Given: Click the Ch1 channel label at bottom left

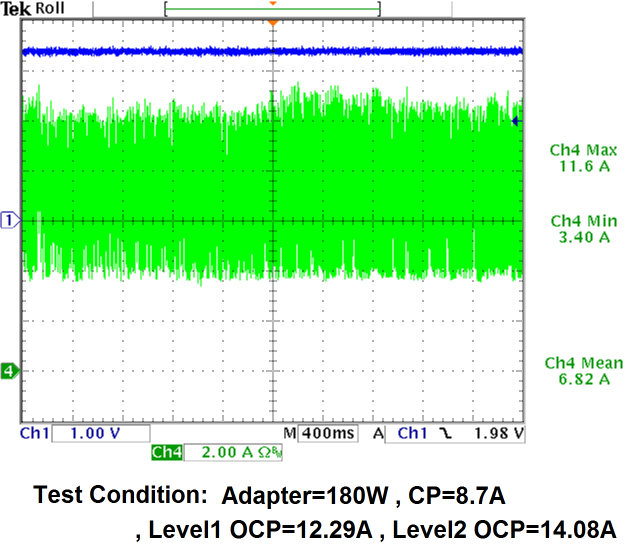Looking at the screenshot, I should coord(34,433).
